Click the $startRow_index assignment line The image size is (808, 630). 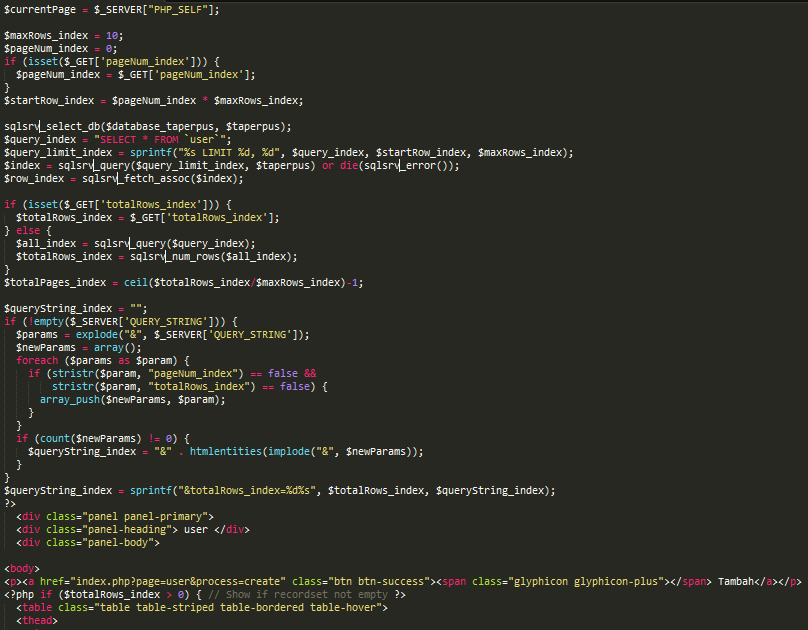(154, 100)
